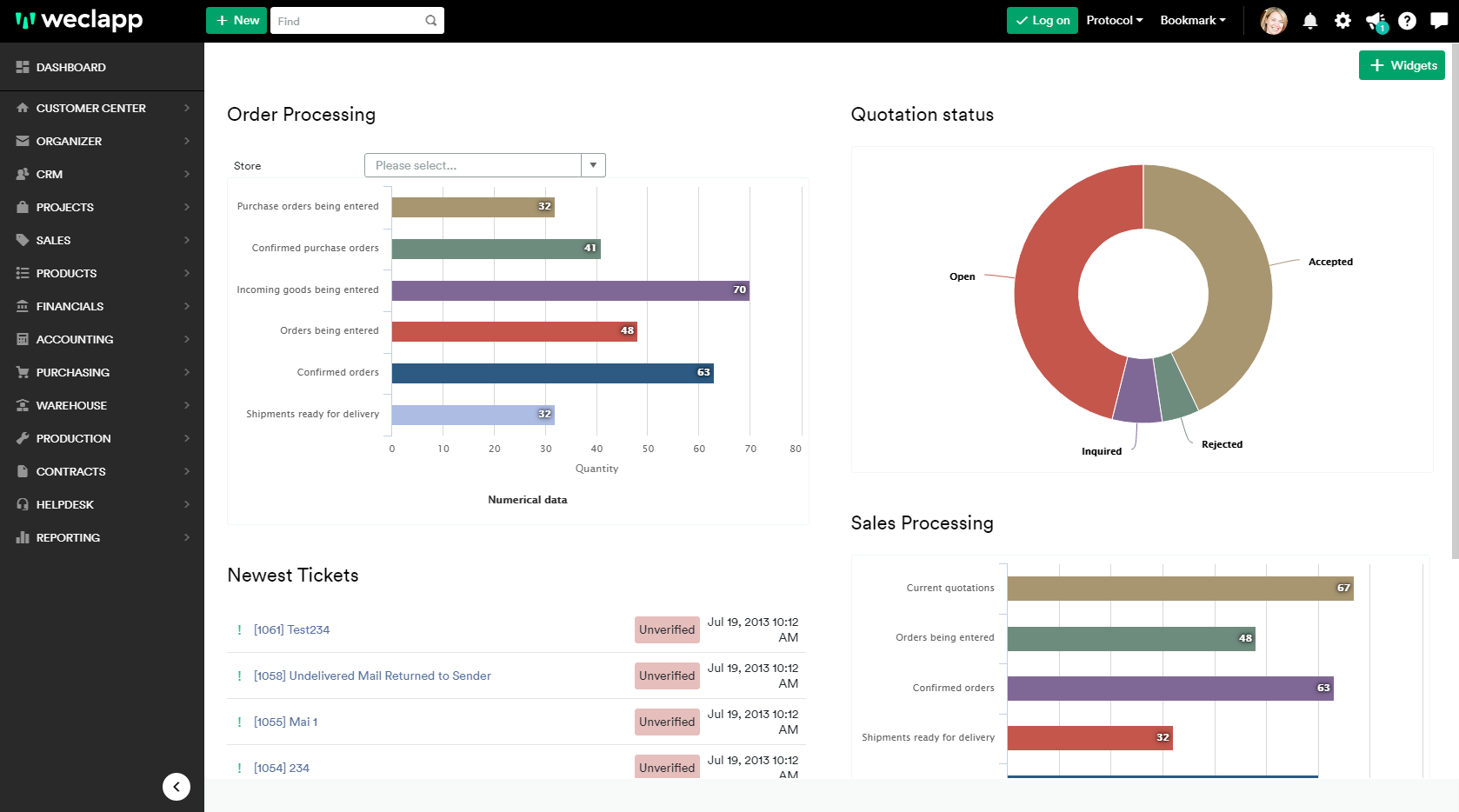Toggle the Log on button
The image size is (1459, 812).
tap(1042, 21)
